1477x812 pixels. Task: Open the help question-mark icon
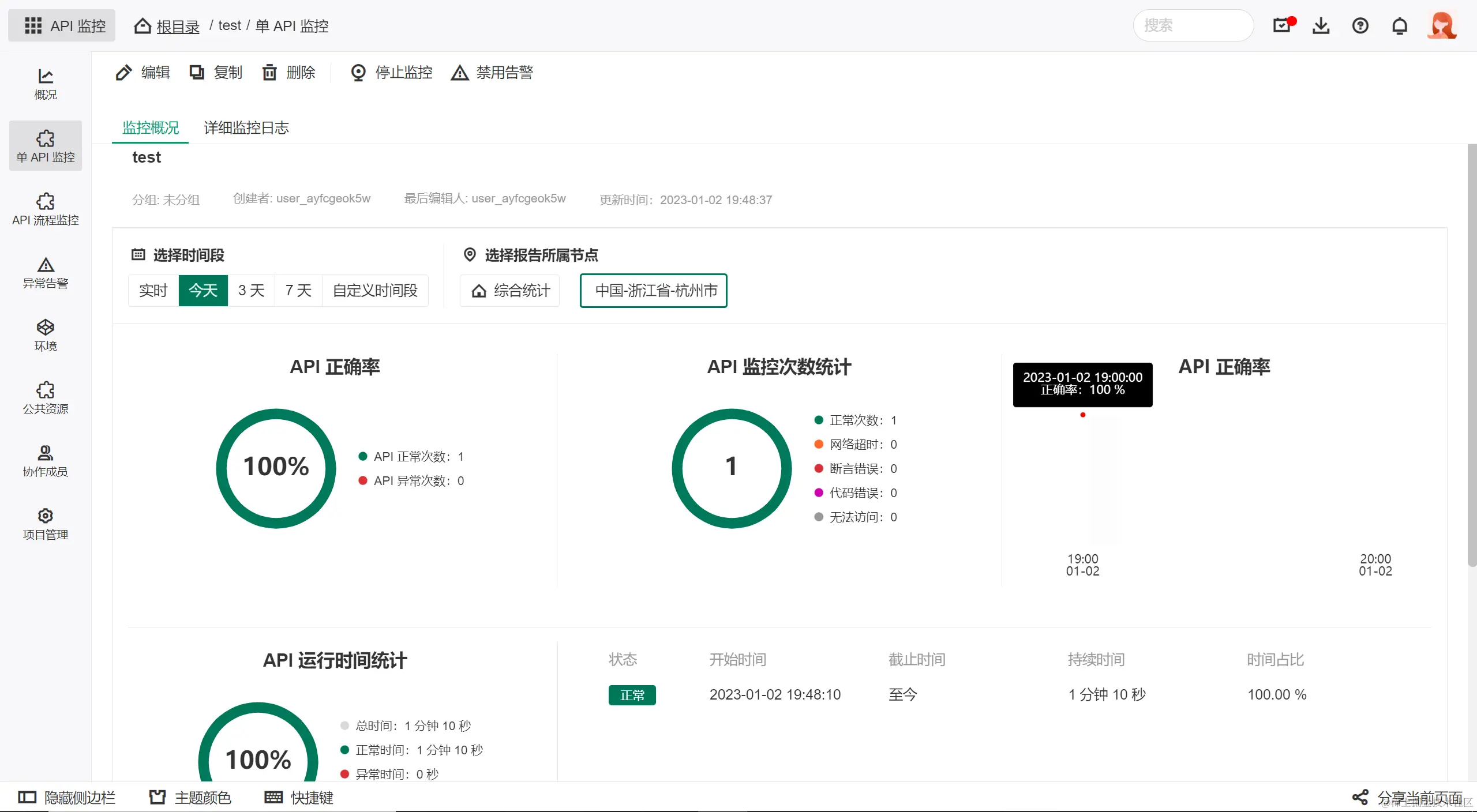1360,25
